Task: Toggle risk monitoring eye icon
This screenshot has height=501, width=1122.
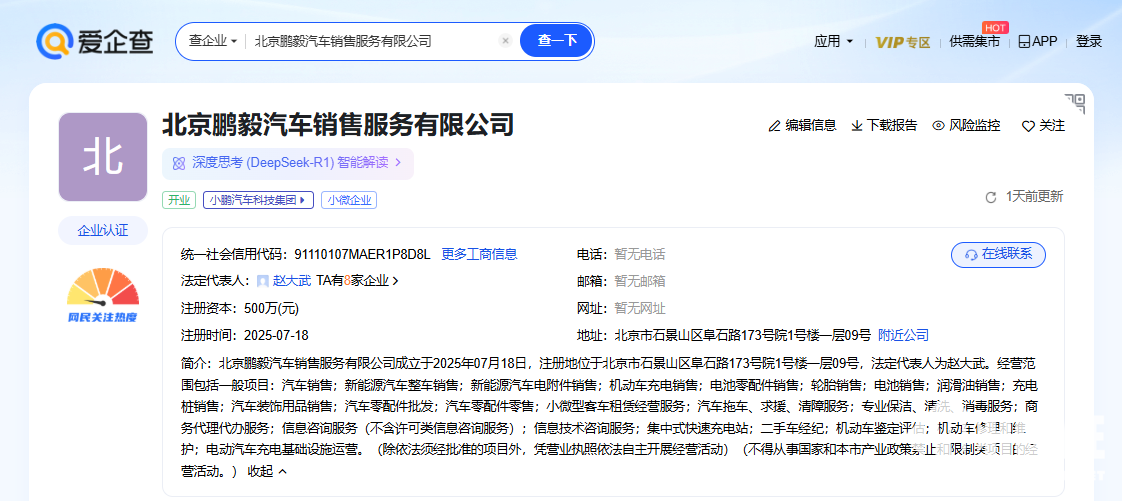Action: pos(938,126)
